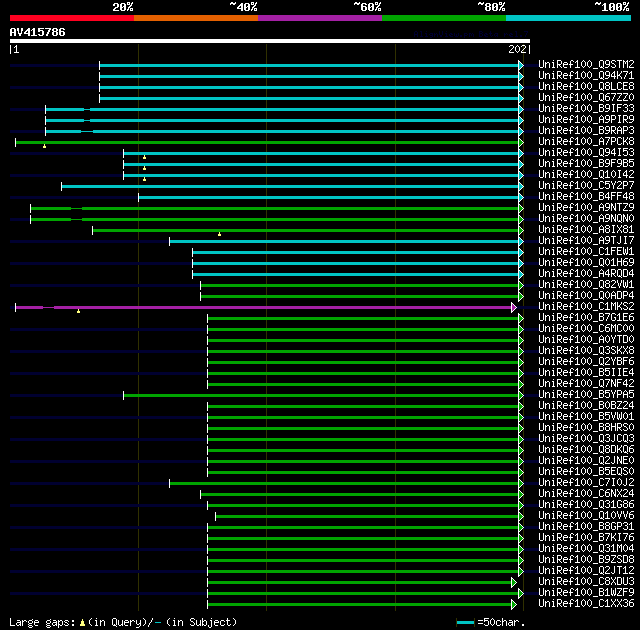The height and width of the screenshot is (630, 640).
Task: Click UniRef100_B4FF48 label
Action: click(586, 197)
